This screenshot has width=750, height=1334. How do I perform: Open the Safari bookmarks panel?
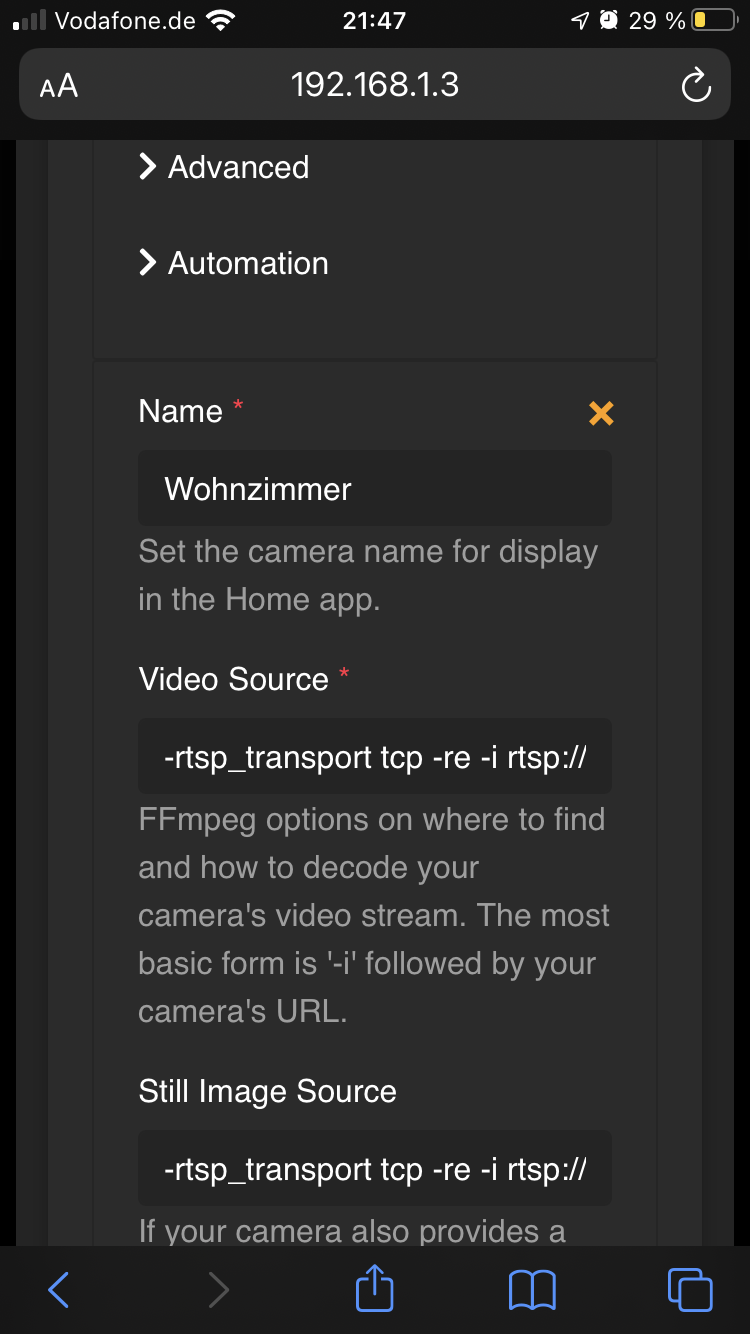(532, 1290)
